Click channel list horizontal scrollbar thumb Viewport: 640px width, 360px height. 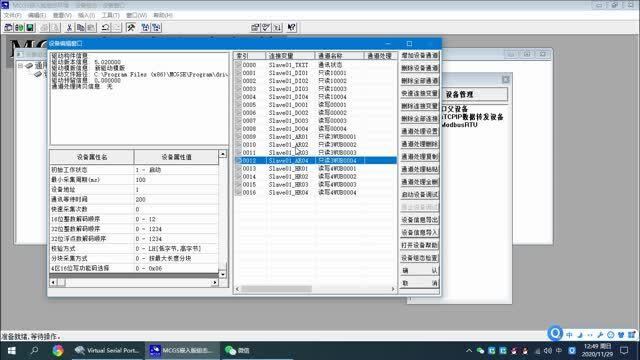(276, 289)
